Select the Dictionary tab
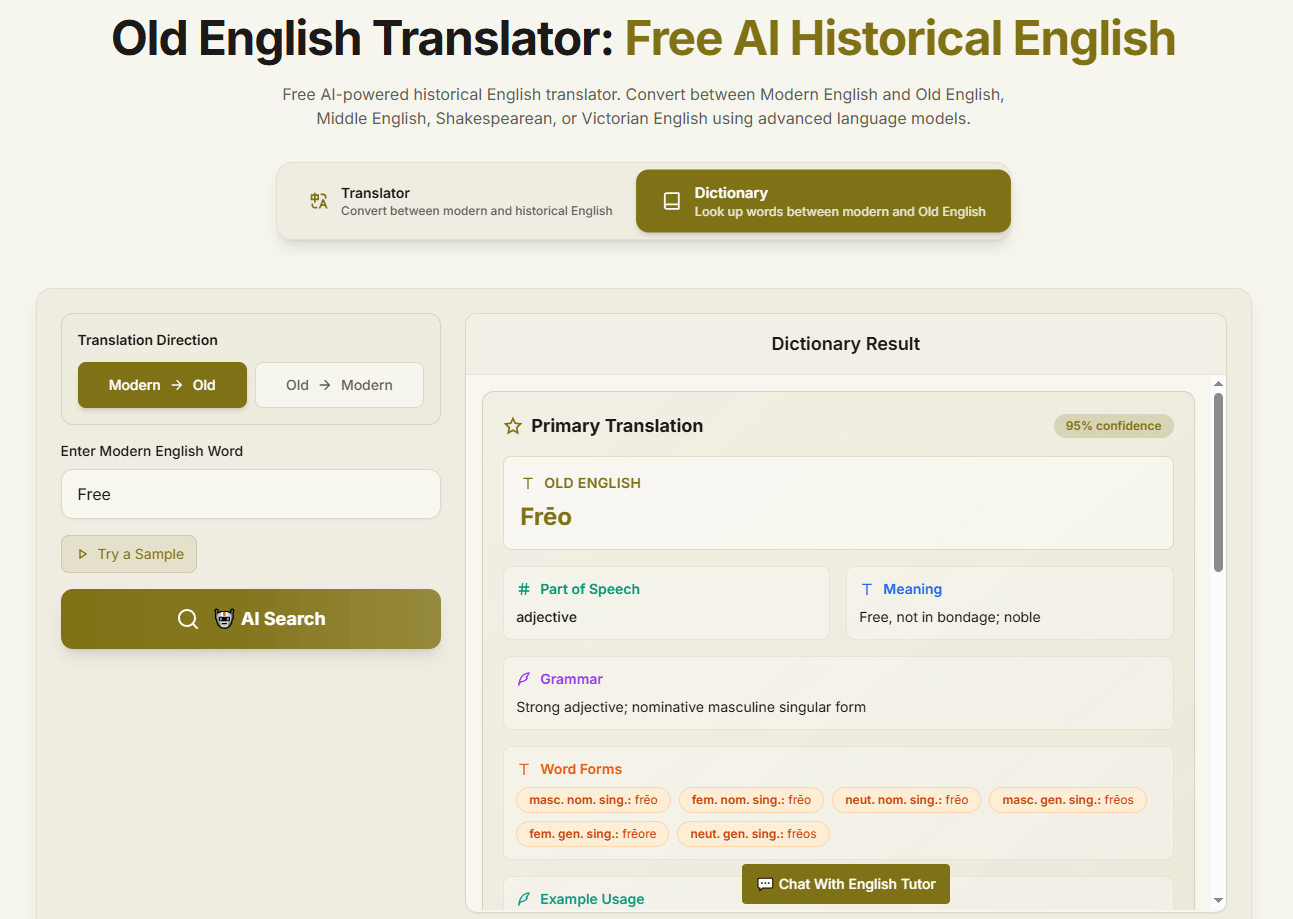 [823, 201]
